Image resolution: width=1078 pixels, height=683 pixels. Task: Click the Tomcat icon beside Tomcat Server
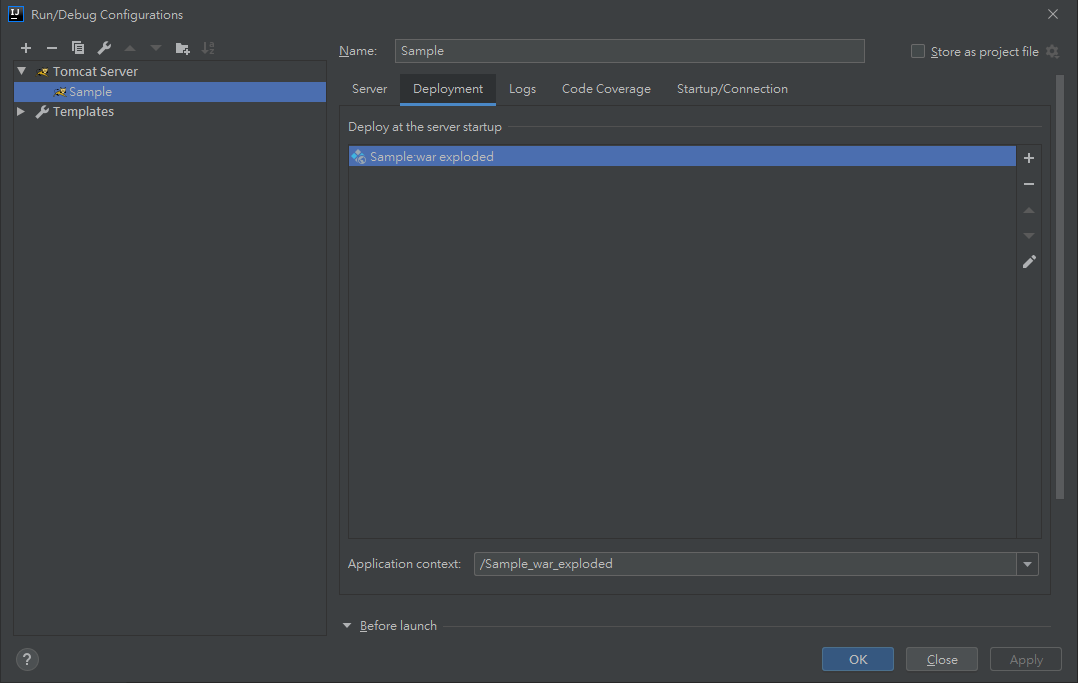[43, 72]
